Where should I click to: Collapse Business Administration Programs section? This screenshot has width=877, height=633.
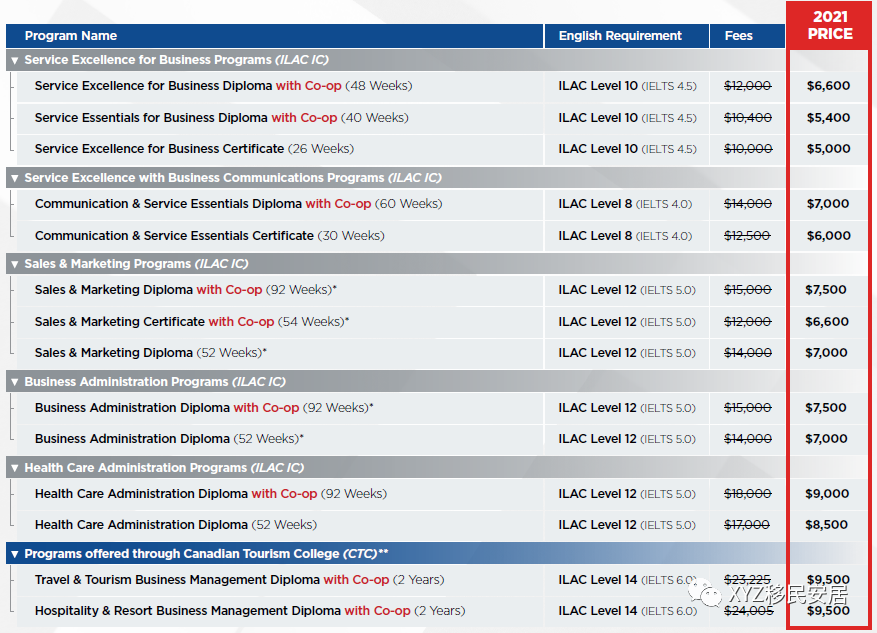[15, 382]
